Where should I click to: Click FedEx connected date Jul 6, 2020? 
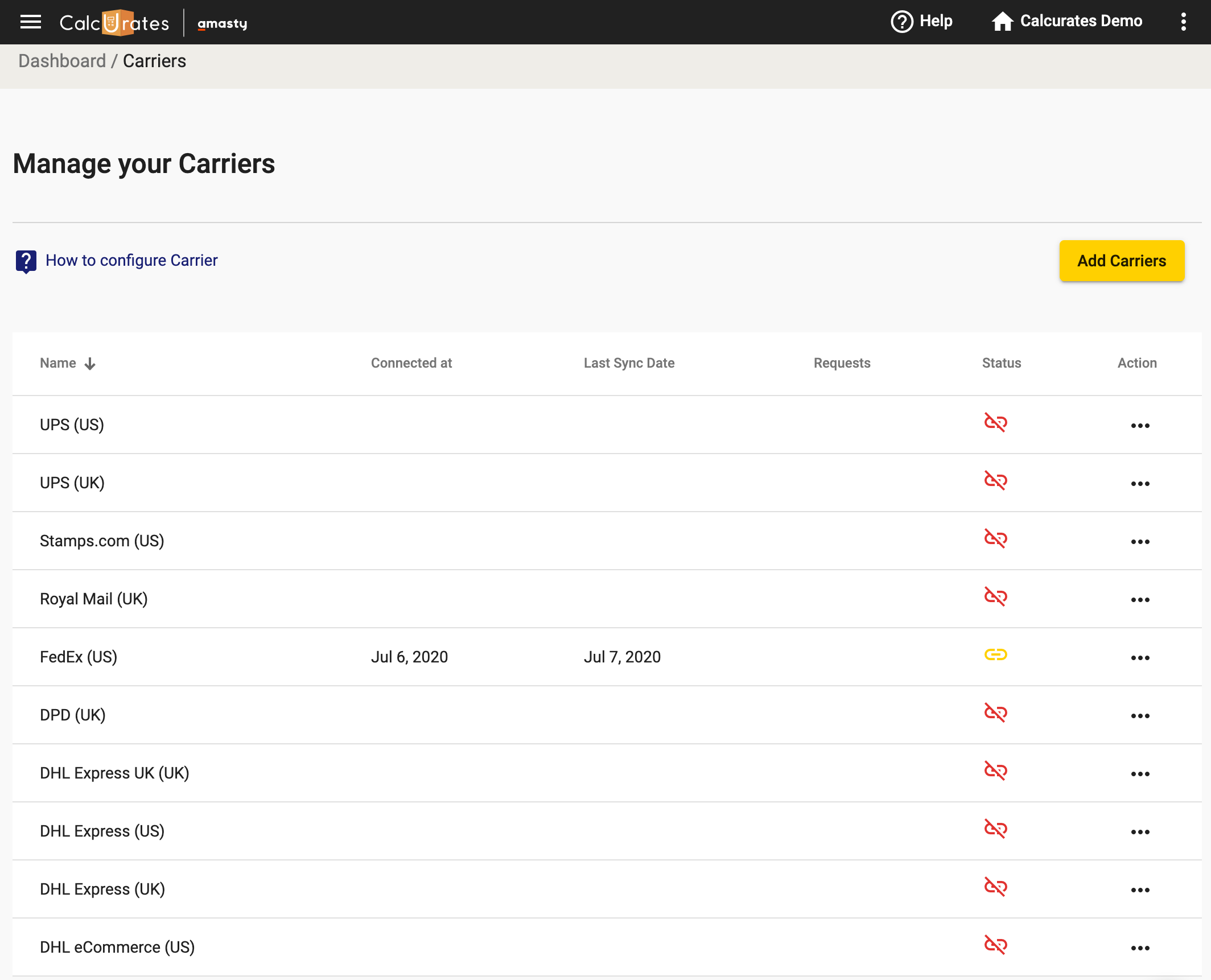tap(410, 657)
